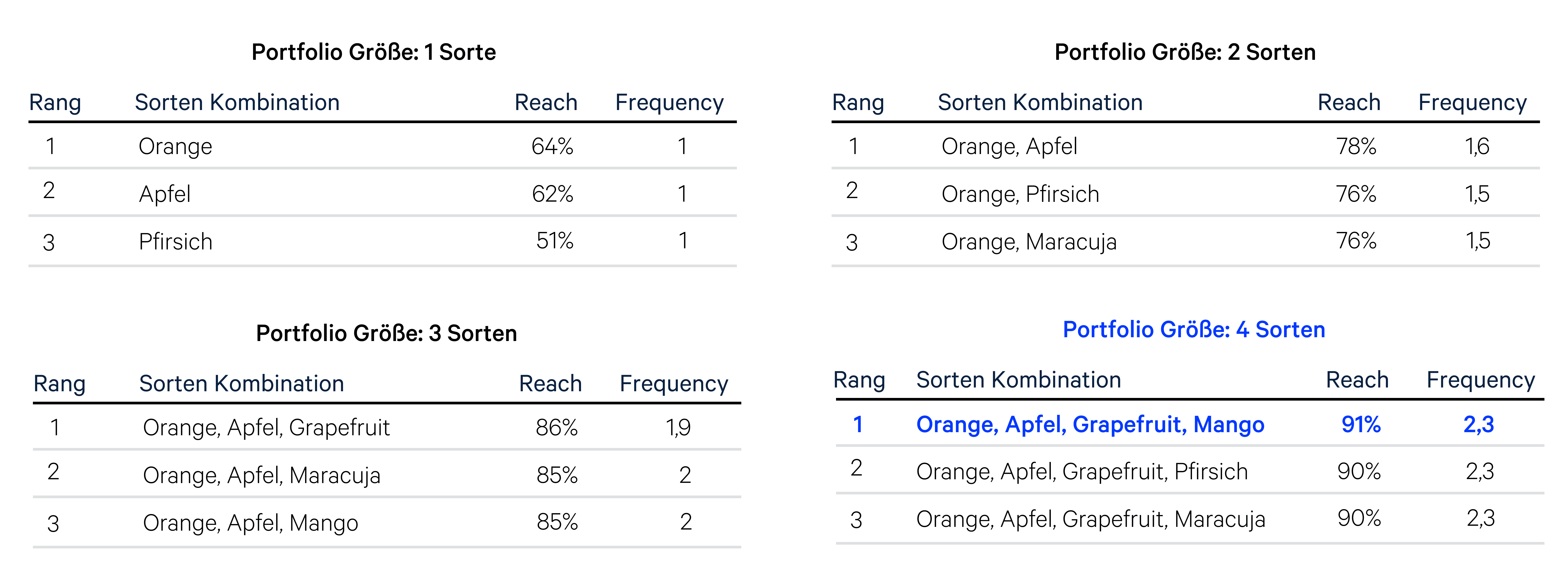Click the 'Portfolio Größe: 2 Sorten' title

pos(1185,52)
